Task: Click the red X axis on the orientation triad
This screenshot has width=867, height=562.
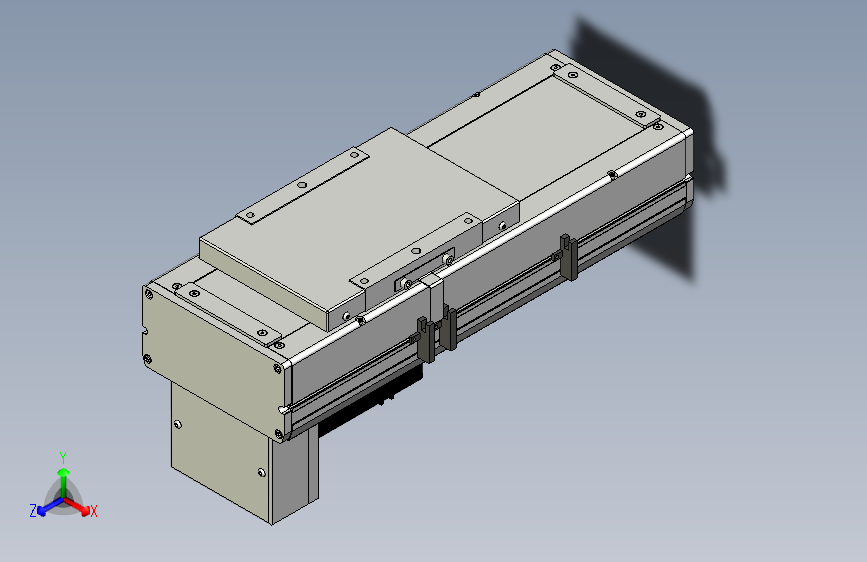Action: tap(79, 506)
